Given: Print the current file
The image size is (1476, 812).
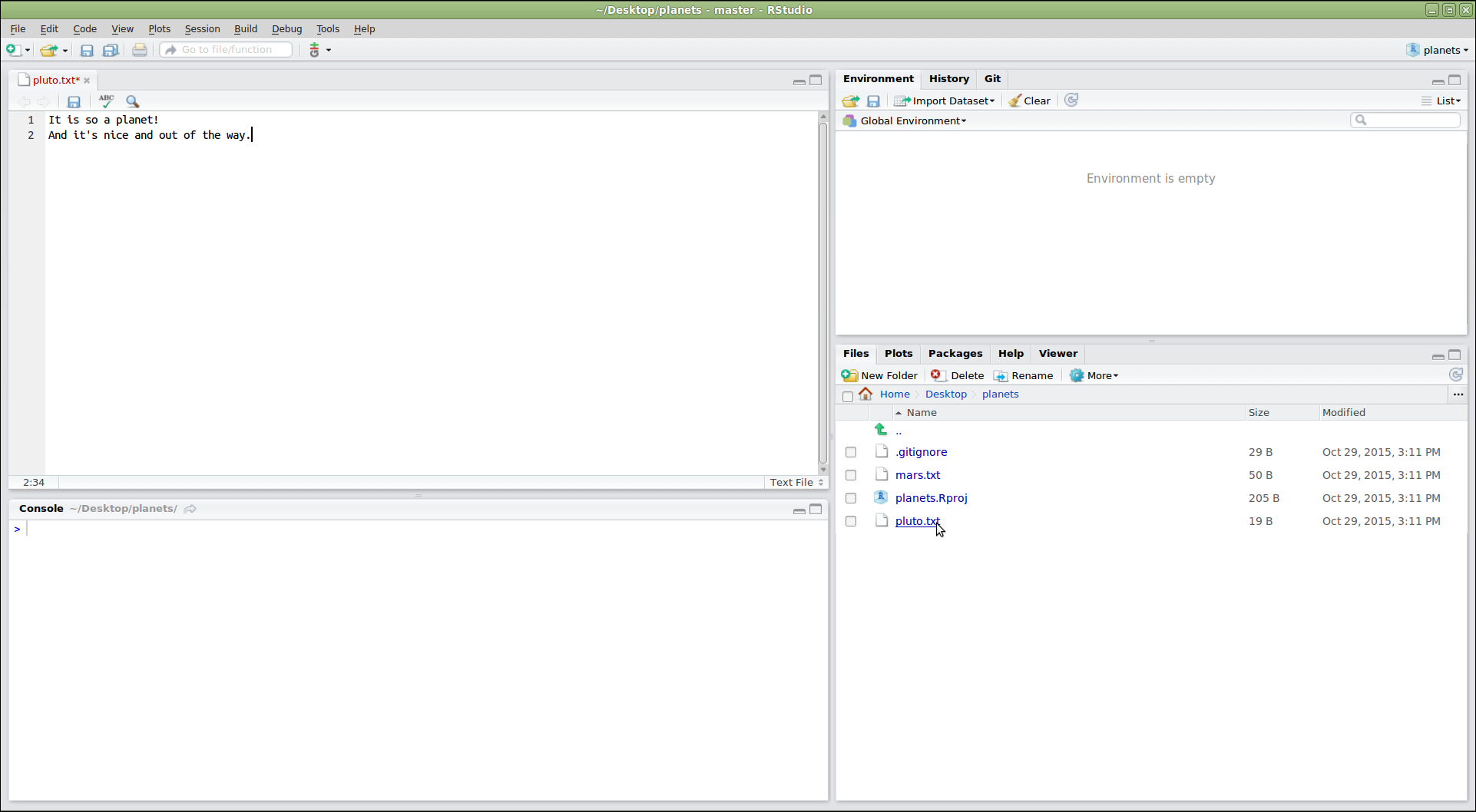Looking at the screenshot, I should [139, 49].
